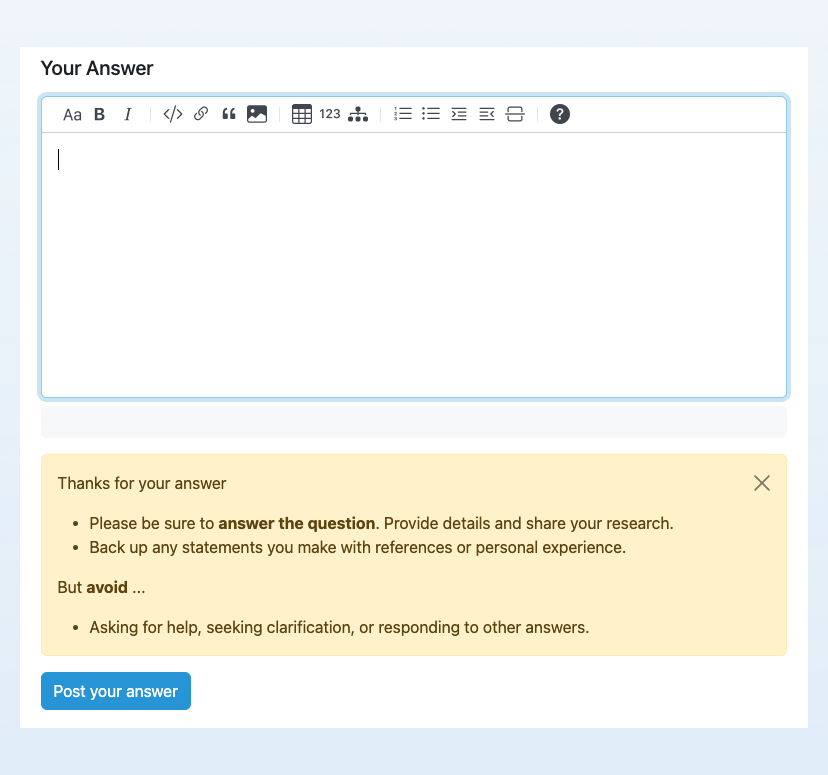Insert a hyperlink
828x775 pixels.
tap(201, 114)
